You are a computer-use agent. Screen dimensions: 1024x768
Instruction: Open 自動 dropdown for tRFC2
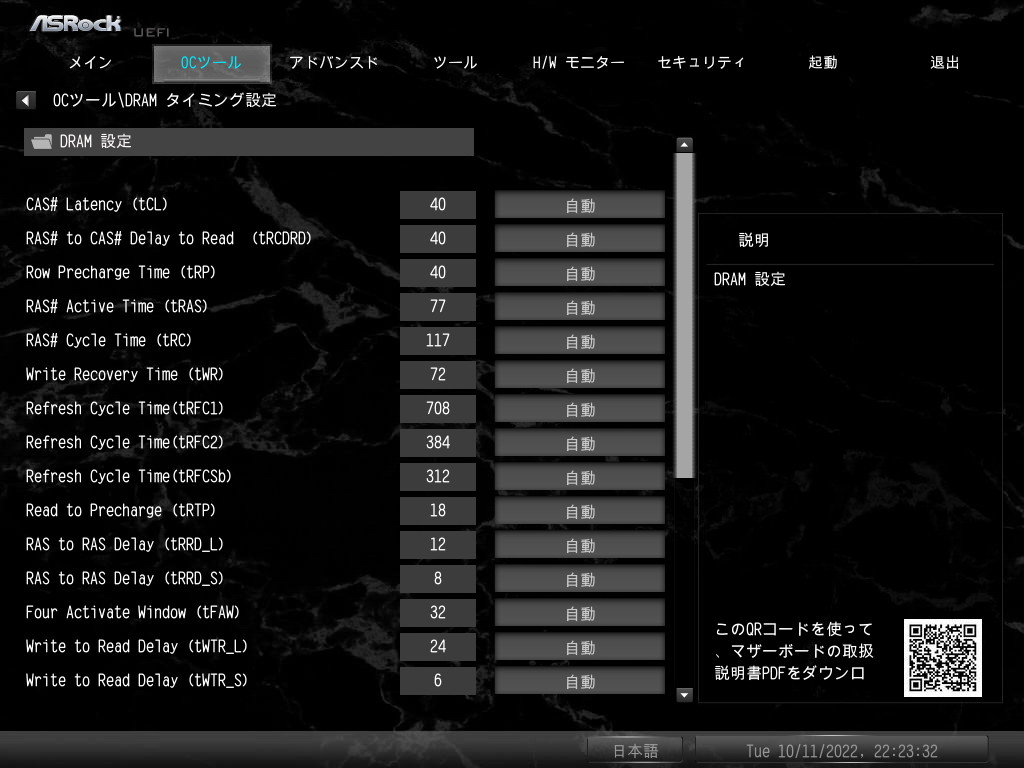(580, 443)
